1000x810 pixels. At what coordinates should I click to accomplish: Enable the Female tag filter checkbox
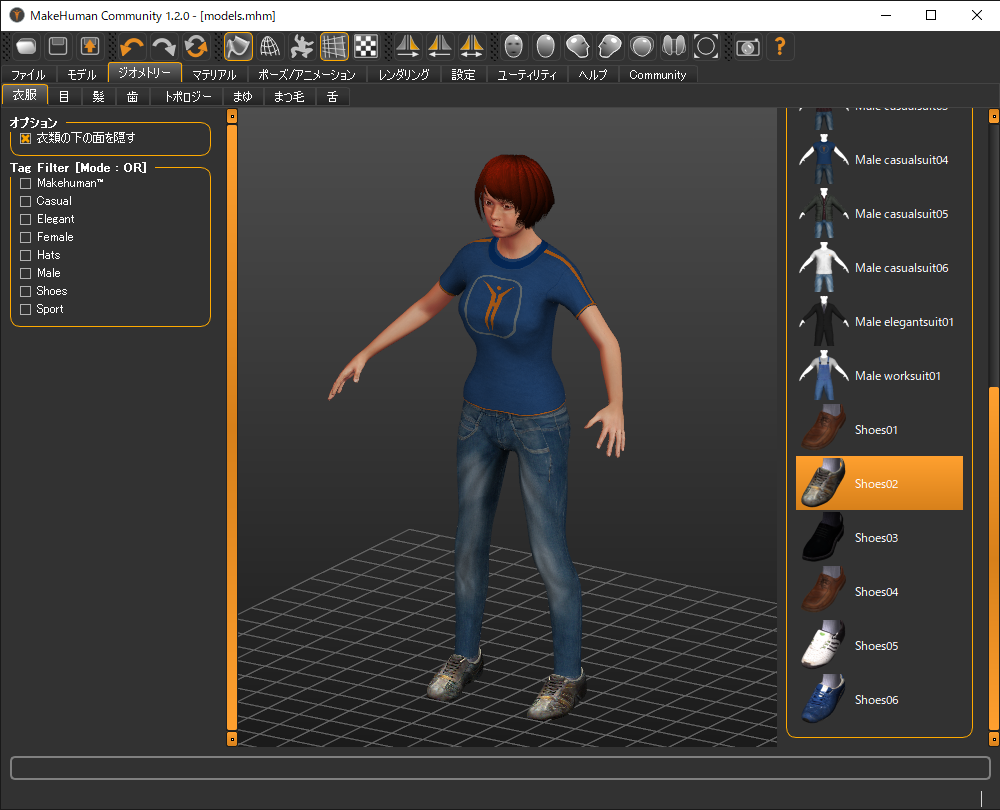[26, 237]
